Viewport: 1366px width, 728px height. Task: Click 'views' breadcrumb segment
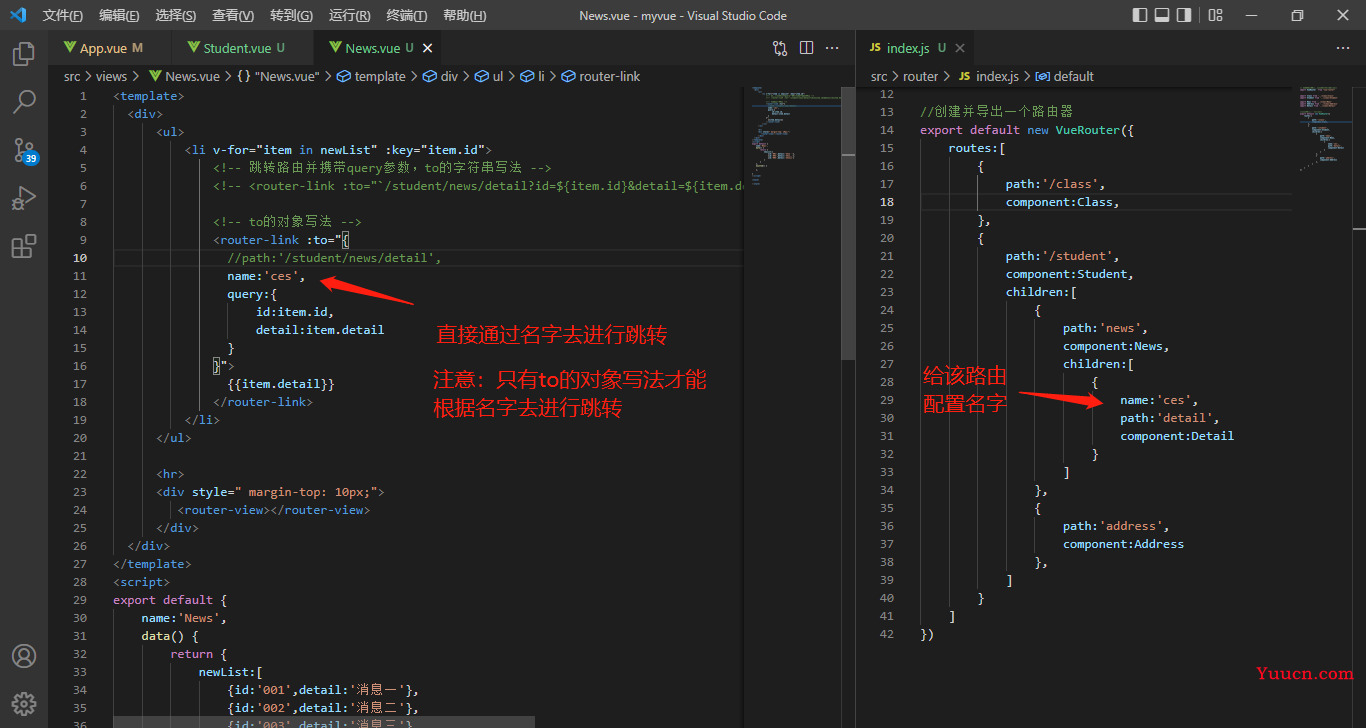[111, 76]
